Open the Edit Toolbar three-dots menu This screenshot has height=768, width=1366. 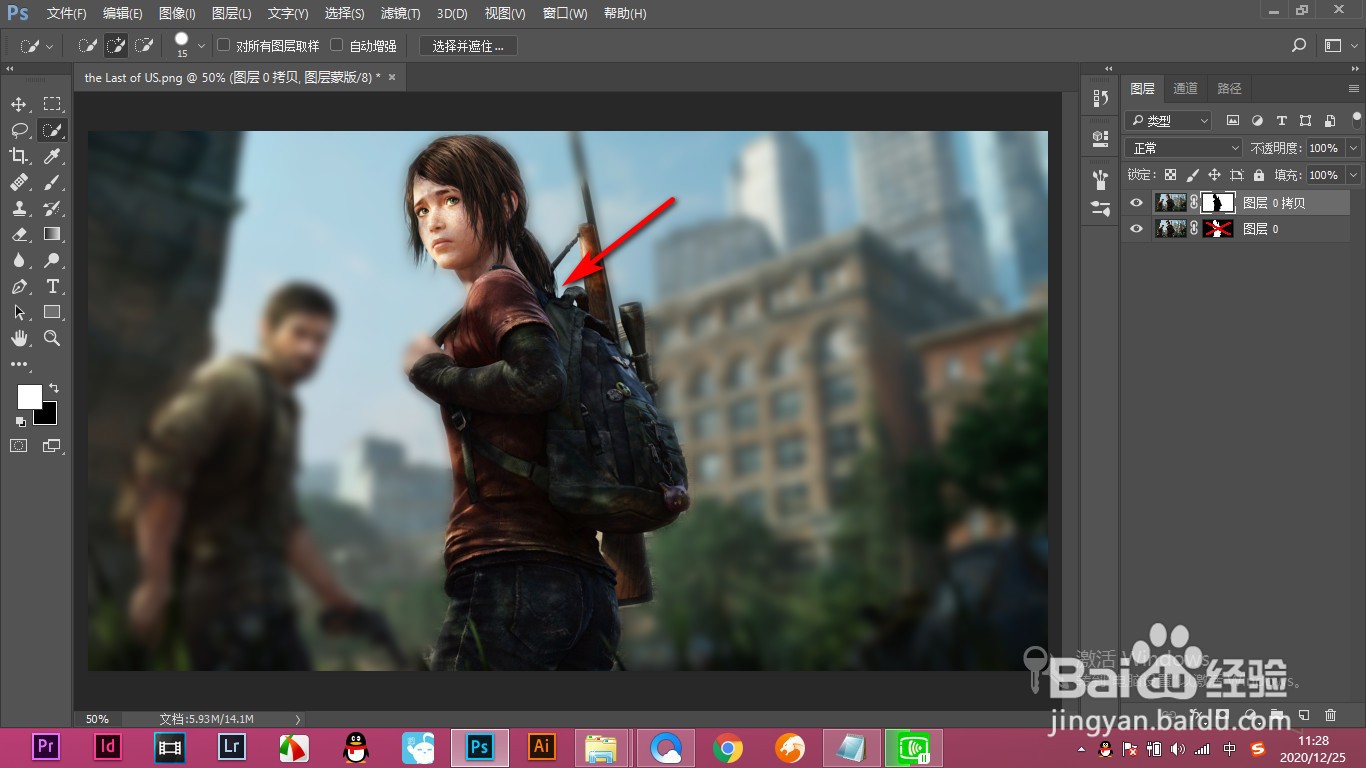19,364
